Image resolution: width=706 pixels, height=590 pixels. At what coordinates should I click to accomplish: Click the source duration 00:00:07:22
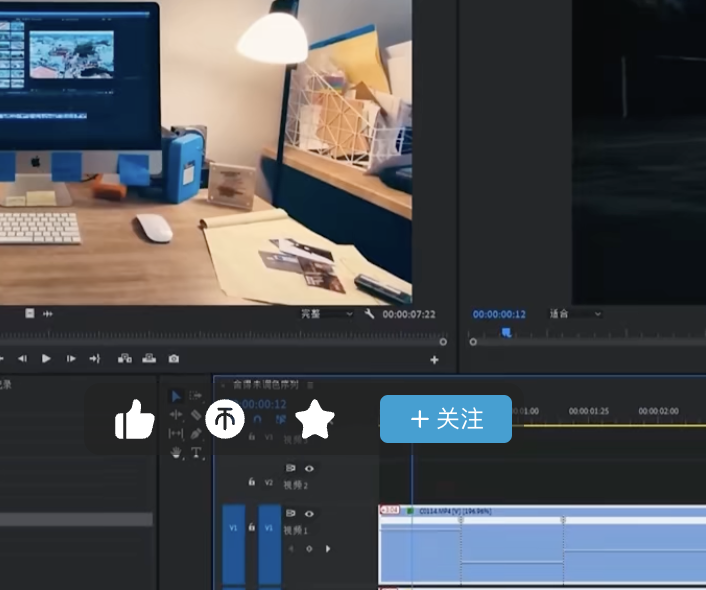click(409, 314)
